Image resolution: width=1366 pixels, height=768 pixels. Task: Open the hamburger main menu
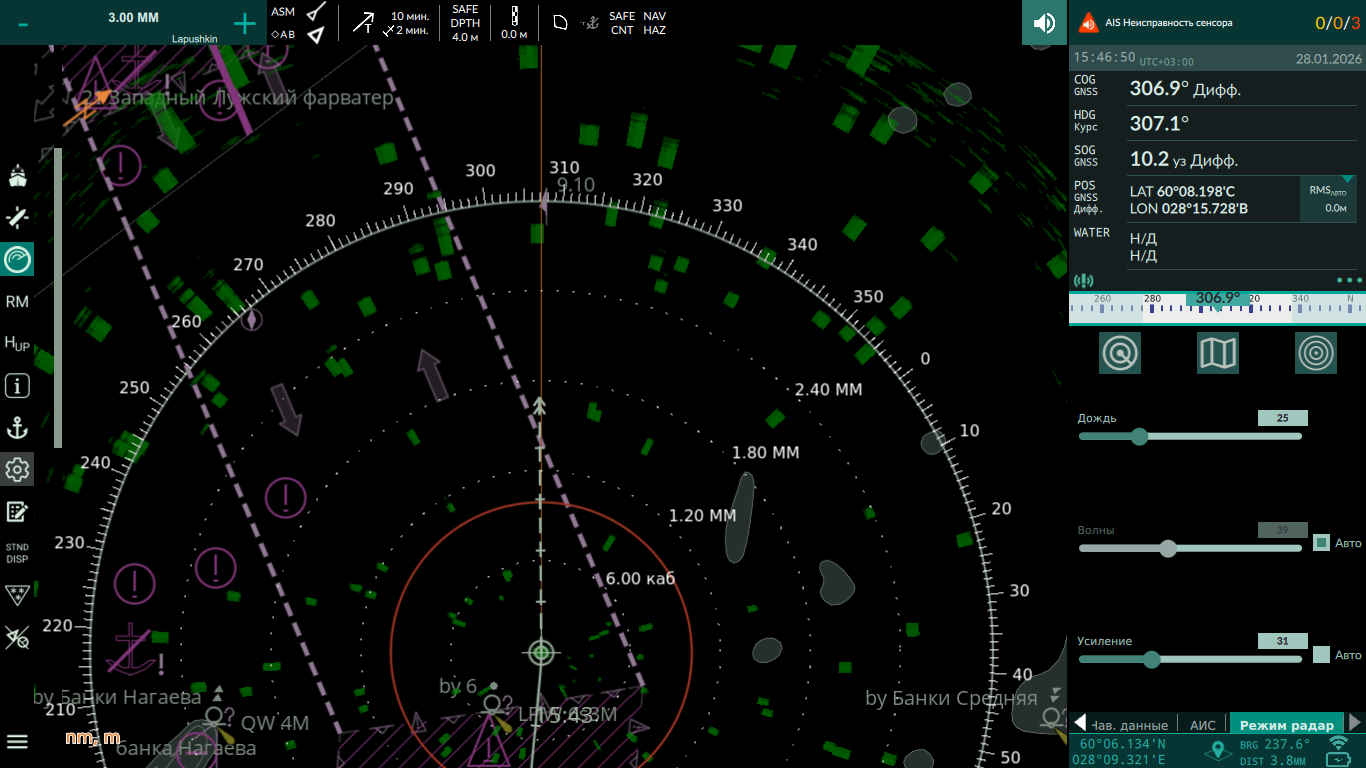click(17, 741)
